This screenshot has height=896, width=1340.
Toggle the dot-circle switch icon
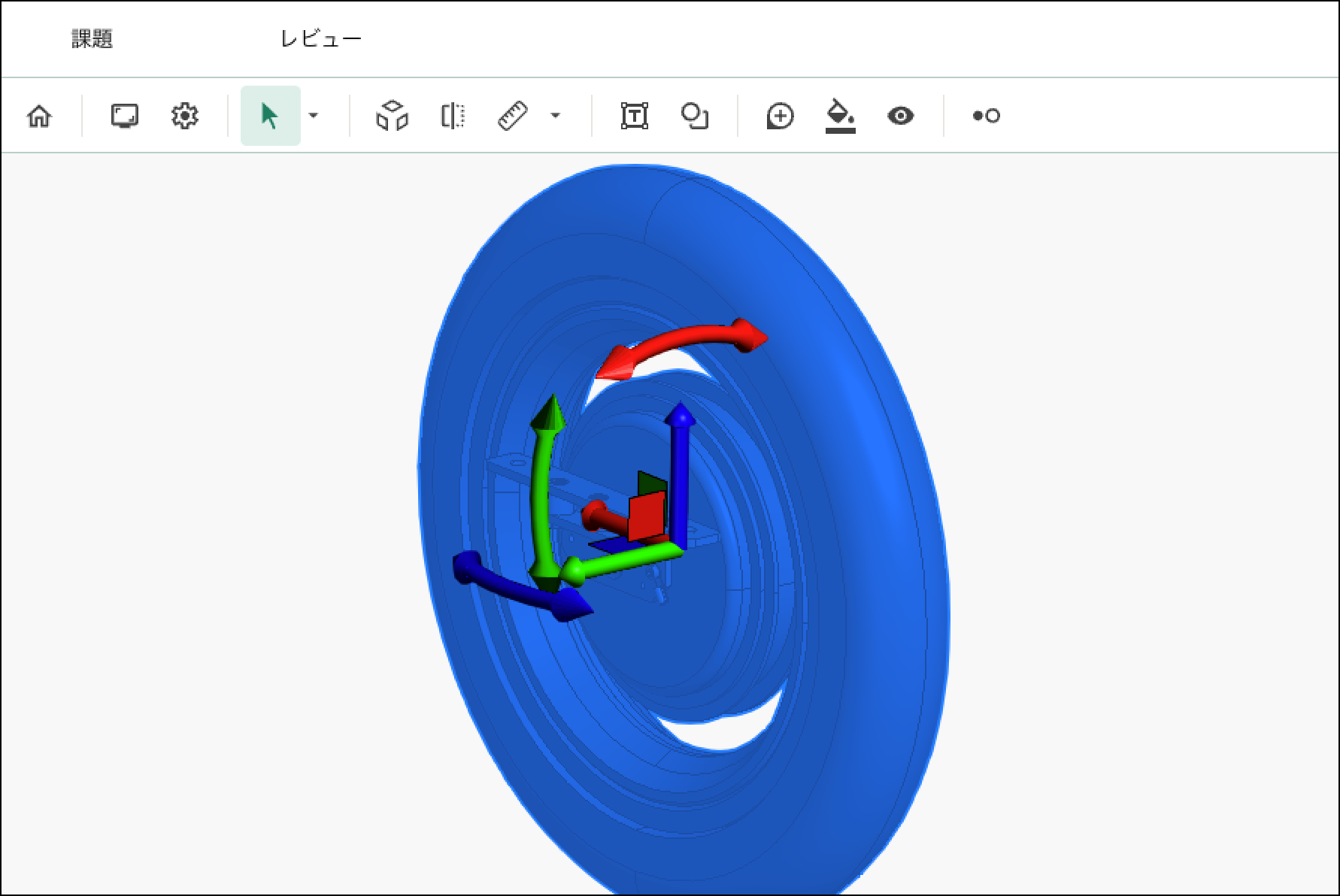point(986,116)
